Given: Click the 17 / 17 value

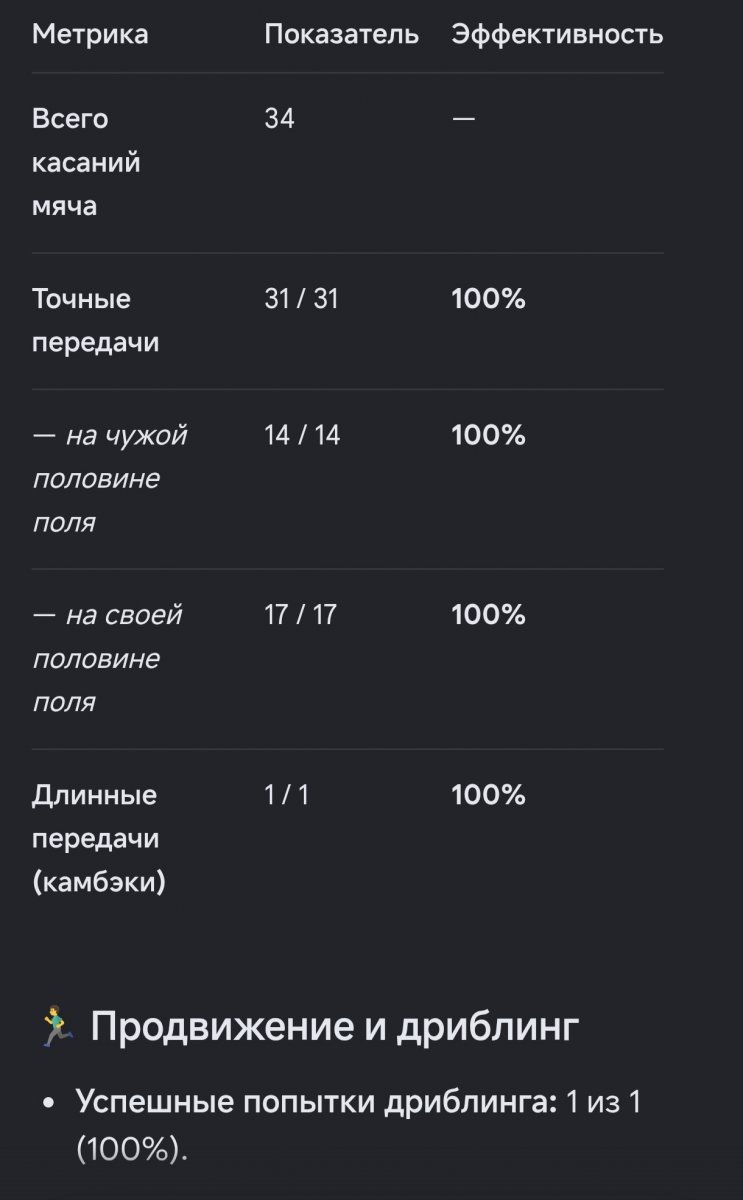Looking at the screenshot, I should coord(301,615).
